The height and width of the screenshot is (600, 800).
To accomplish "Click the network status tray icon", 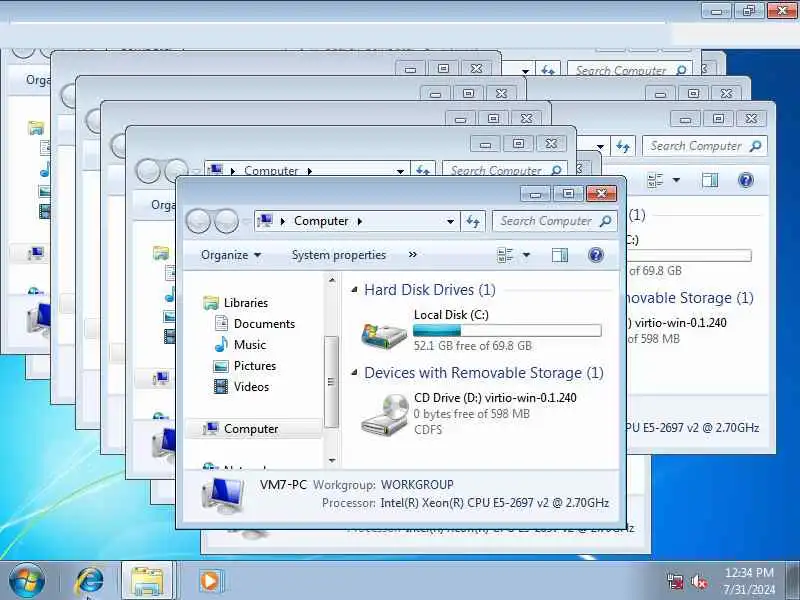I will (x=676, y=582).
